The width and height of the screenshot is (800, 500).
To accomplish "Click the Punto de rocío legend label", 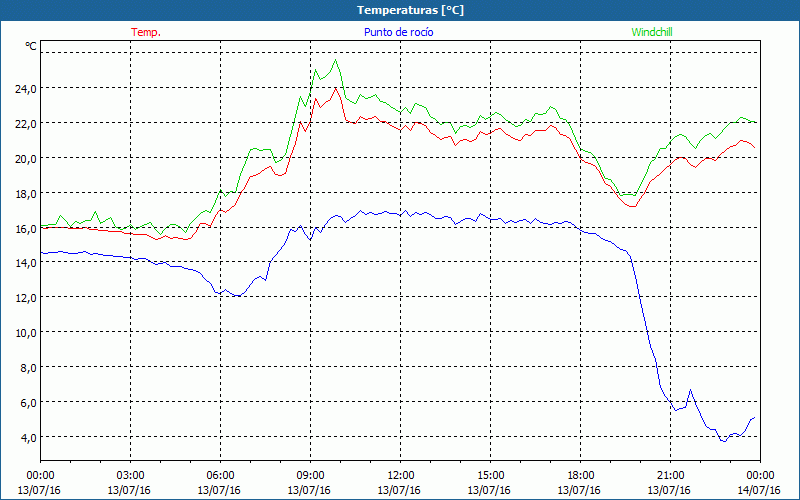I will pos(398,32).
